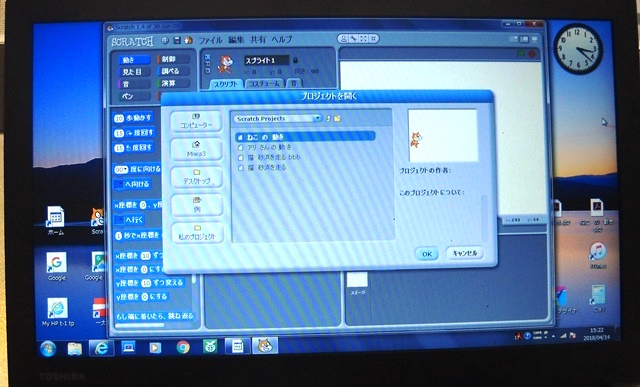The height and width of the screenshot is (387, 640).
Task: Click the save disk icon in the Scratch toolbar
Action: 177,40
